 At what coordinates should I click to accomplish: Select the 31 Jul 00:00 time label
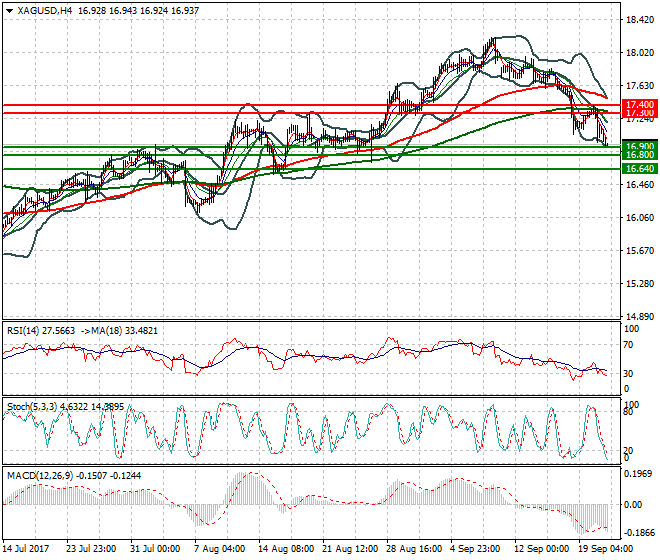pyautogui.click(x=155, y=549)
